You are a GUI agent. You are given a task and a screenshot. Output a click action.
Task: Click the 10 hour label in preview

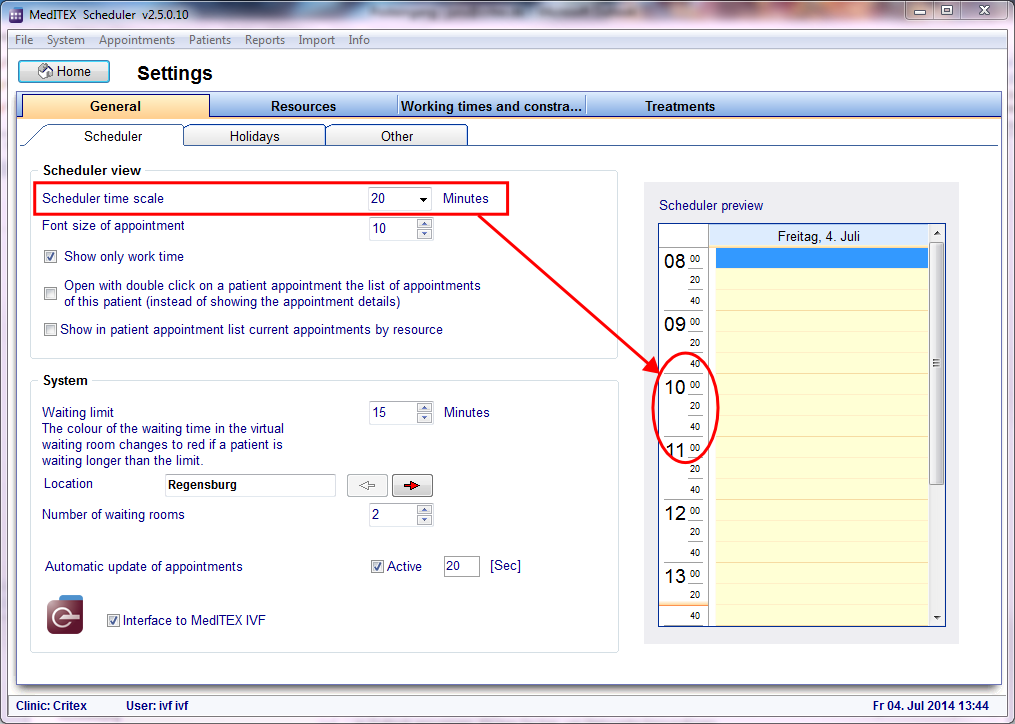point(675,387)
